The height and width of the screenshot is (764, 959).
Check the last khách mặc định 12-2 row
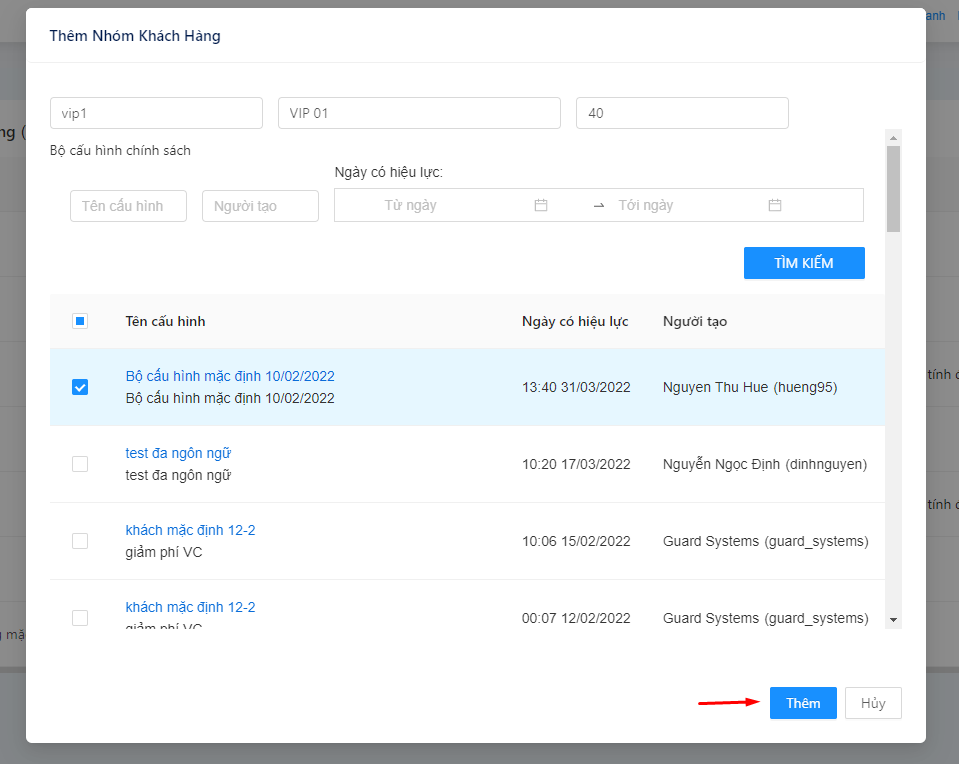(80, 618)
